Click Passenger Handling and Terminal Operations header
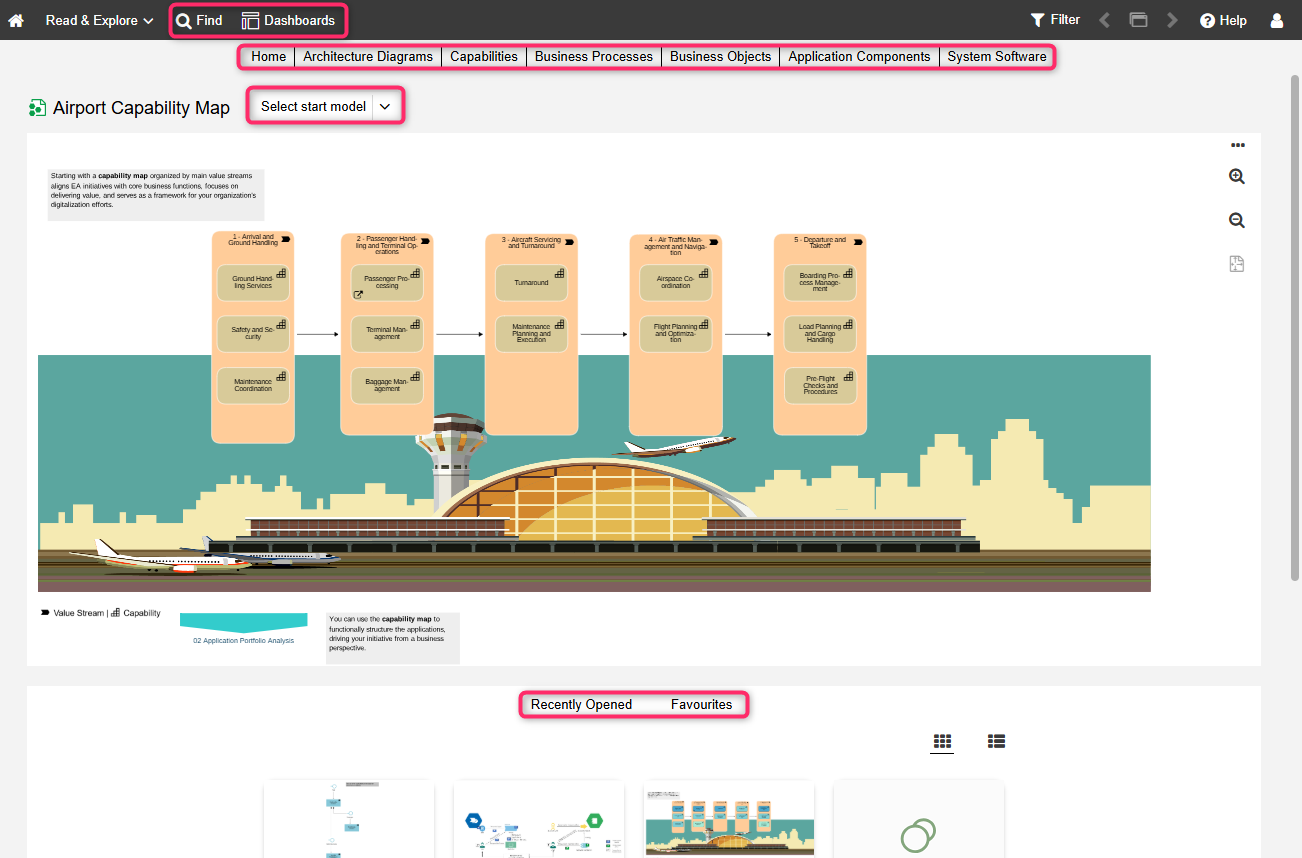The height and width of the screenshot is (858, 1302). (387, 245)
